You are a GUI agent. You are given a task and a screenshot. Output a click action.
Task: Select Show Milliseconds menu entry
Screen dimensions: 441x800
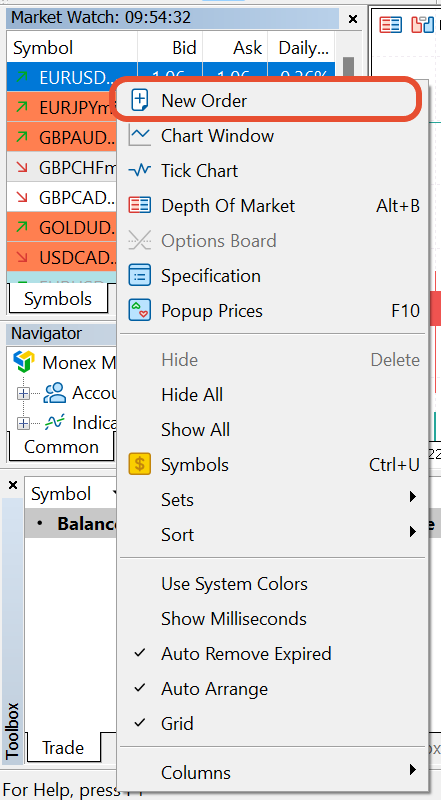[x=234, y=618]
